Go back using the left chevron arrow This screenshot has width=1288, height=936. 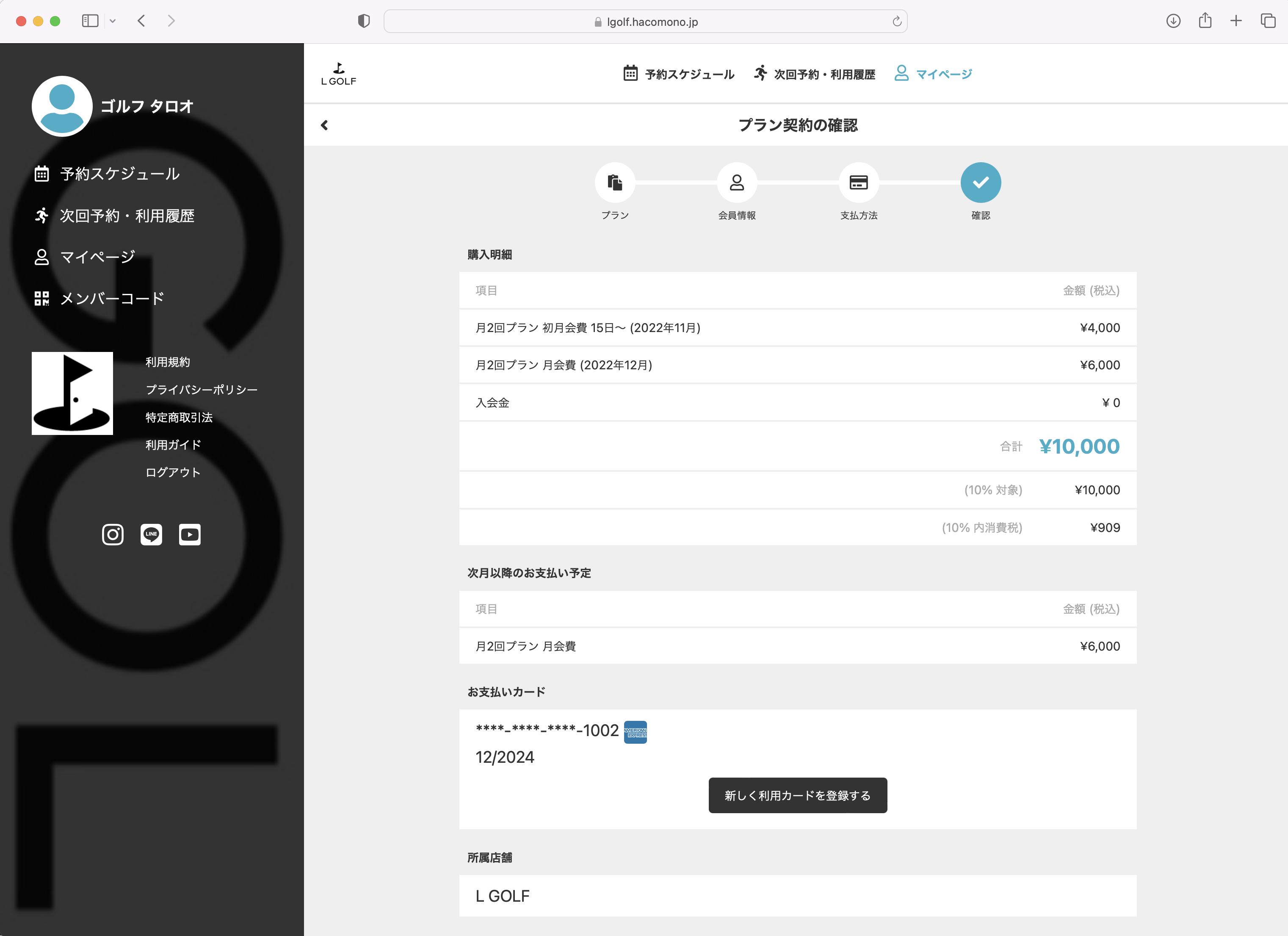pyautogui.click(x=324, y=125)
